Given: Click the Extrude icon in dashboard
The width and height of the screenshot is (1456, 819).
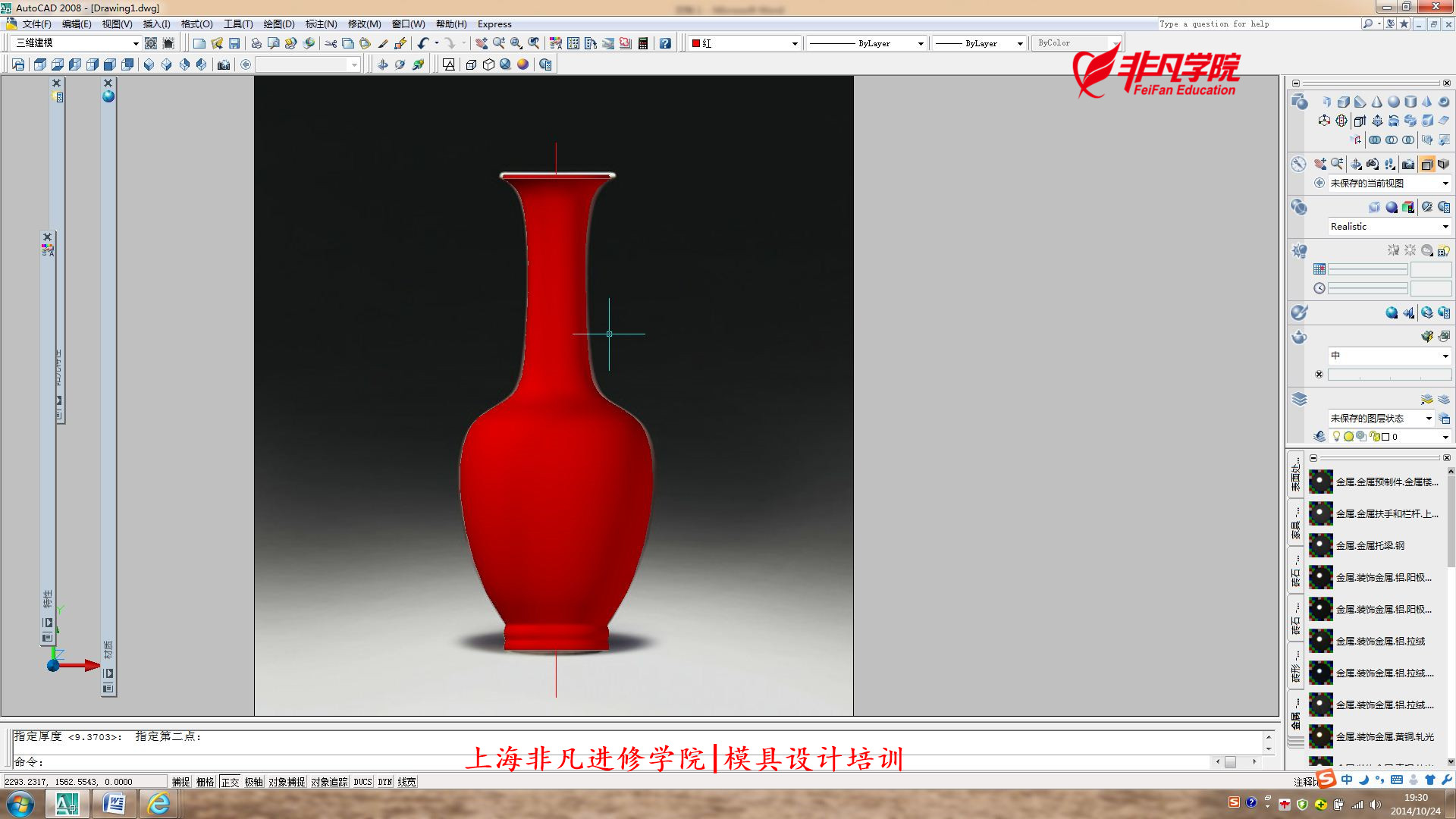Looking at the screenshot, I should tap(1360, 121).
